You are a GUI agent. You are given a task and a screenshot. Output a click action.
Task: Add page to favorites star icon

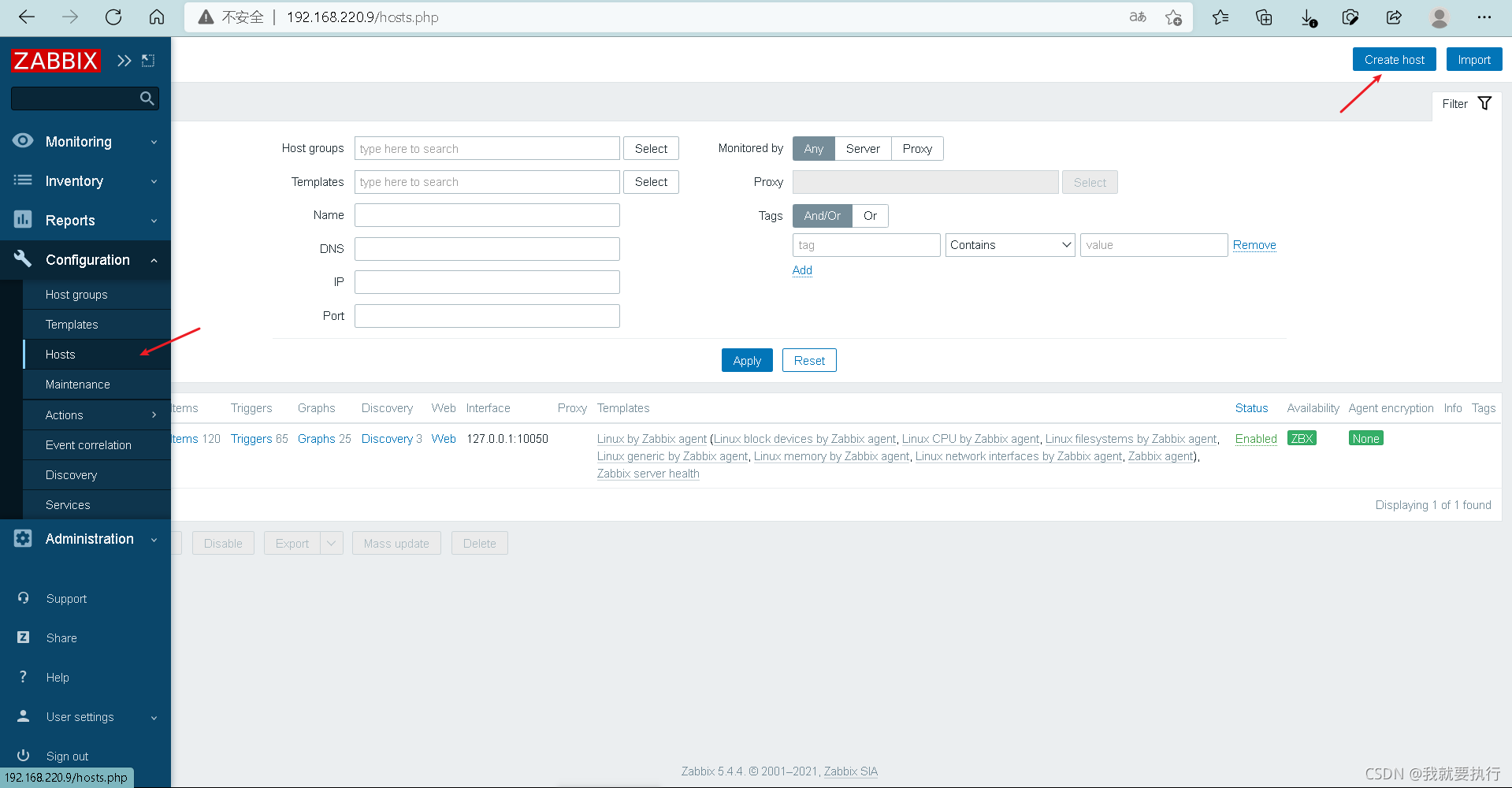(x=1173, y=17)
